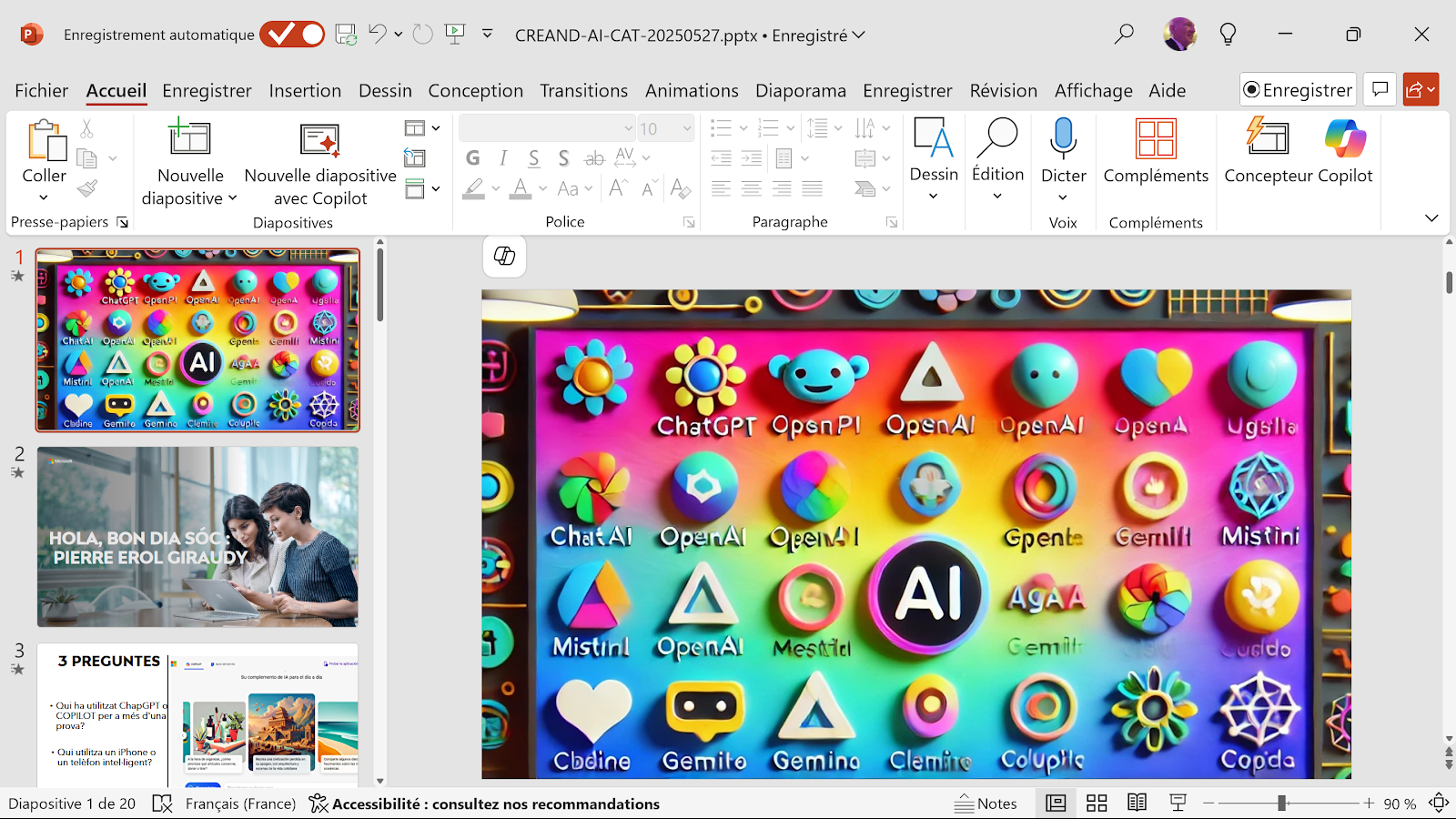
Task: Create Nouvelle diapositive avec Copilot
Action: (x=320, y=164)
